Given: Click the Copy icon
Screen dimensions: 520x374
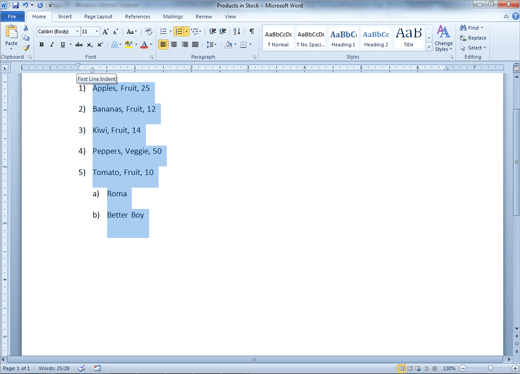Looking at the screenshot, I should 26,38.
